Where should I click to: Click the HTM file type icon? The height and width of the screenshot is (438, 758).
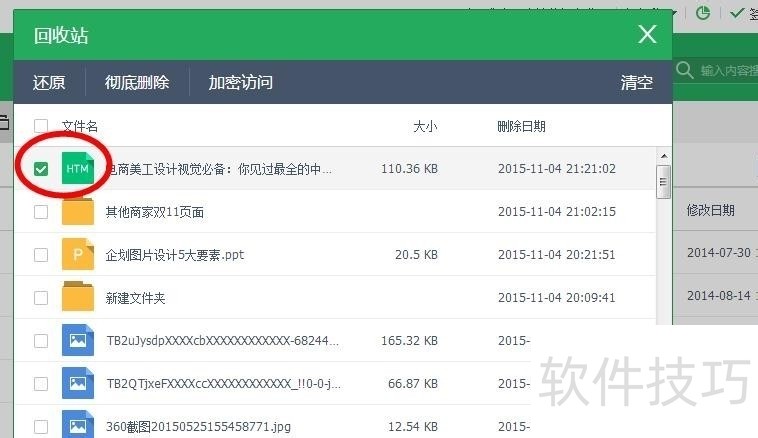click(78, 169)
